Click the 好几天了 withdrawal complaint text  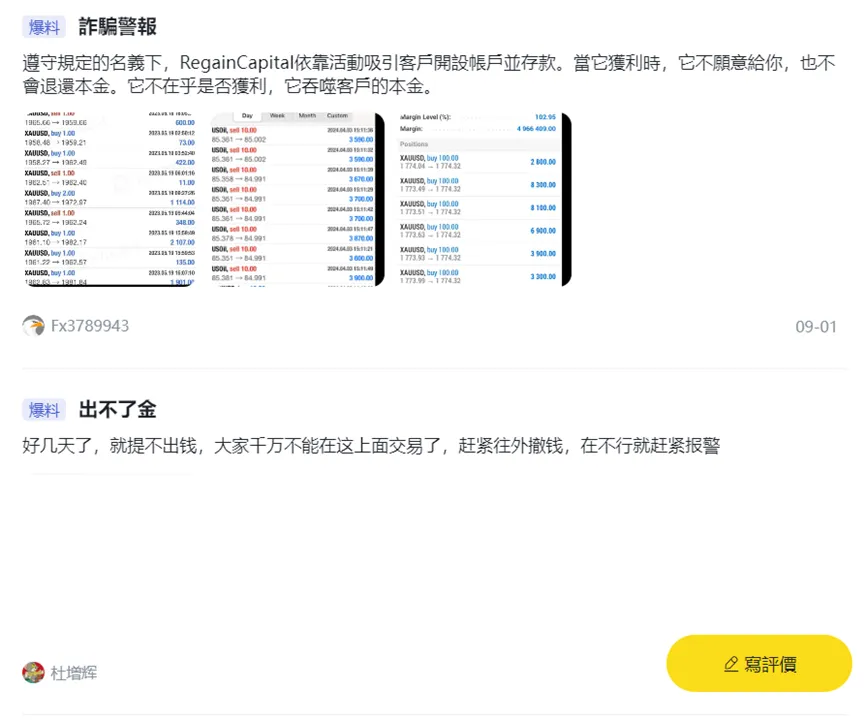tap(371, 446)
